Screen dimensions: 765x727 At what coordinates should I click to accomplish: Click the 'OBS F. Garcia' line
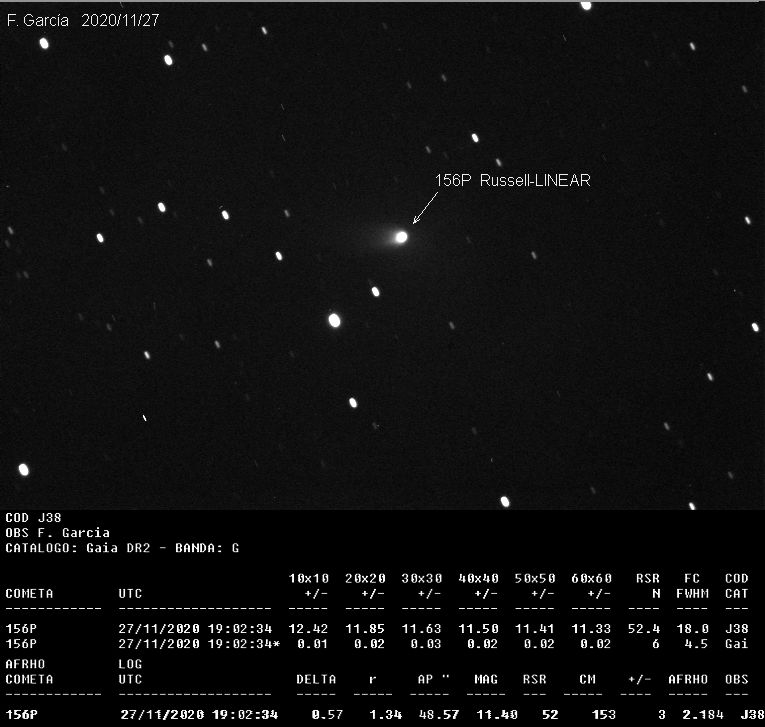(x=58, y=532)
